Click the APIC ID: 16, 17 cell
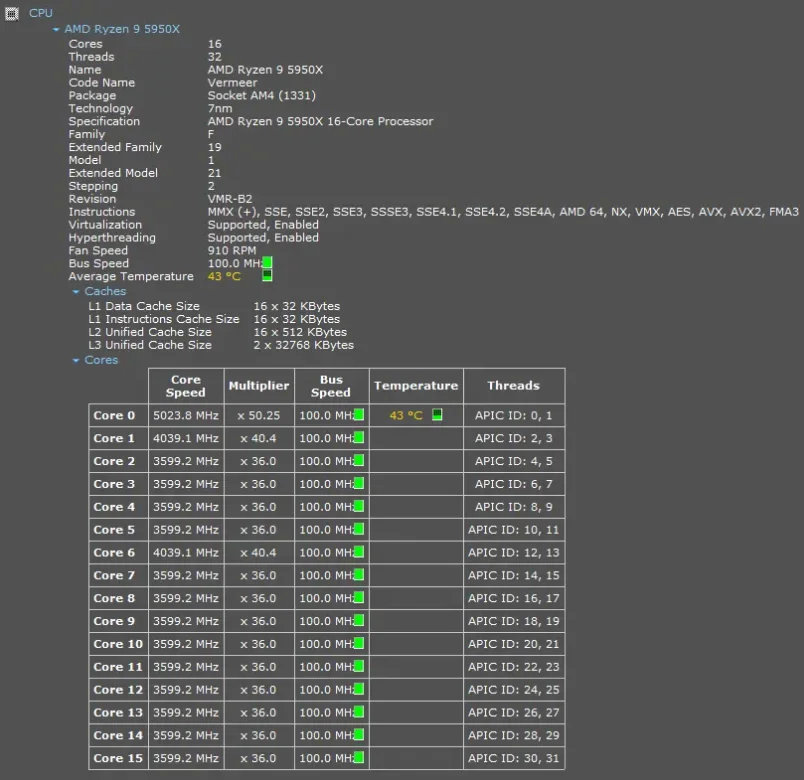 point(513,598)
